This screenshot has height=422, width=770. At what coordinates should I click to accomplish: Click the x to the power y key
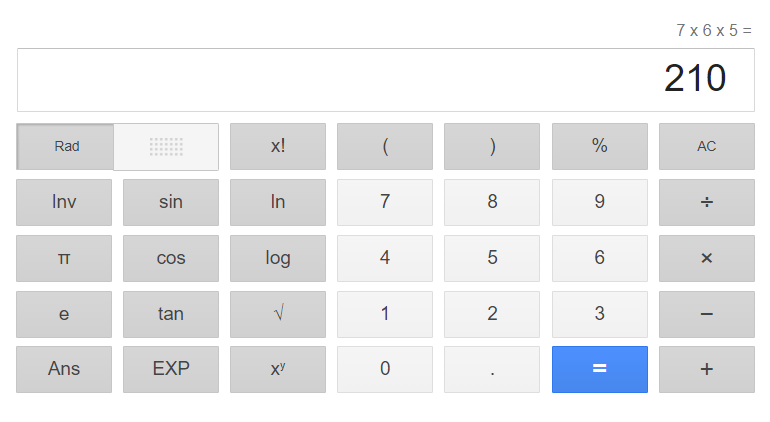278,369
